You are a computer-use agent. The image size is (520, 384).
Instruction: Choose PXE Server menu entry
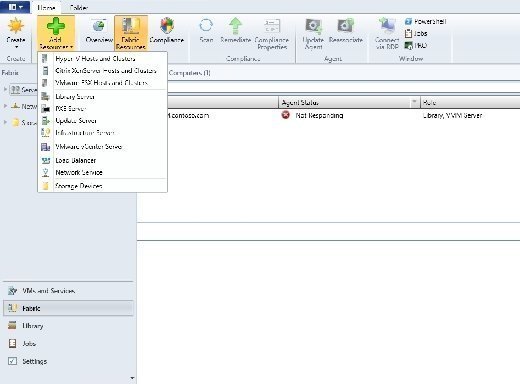click(103, 109)
